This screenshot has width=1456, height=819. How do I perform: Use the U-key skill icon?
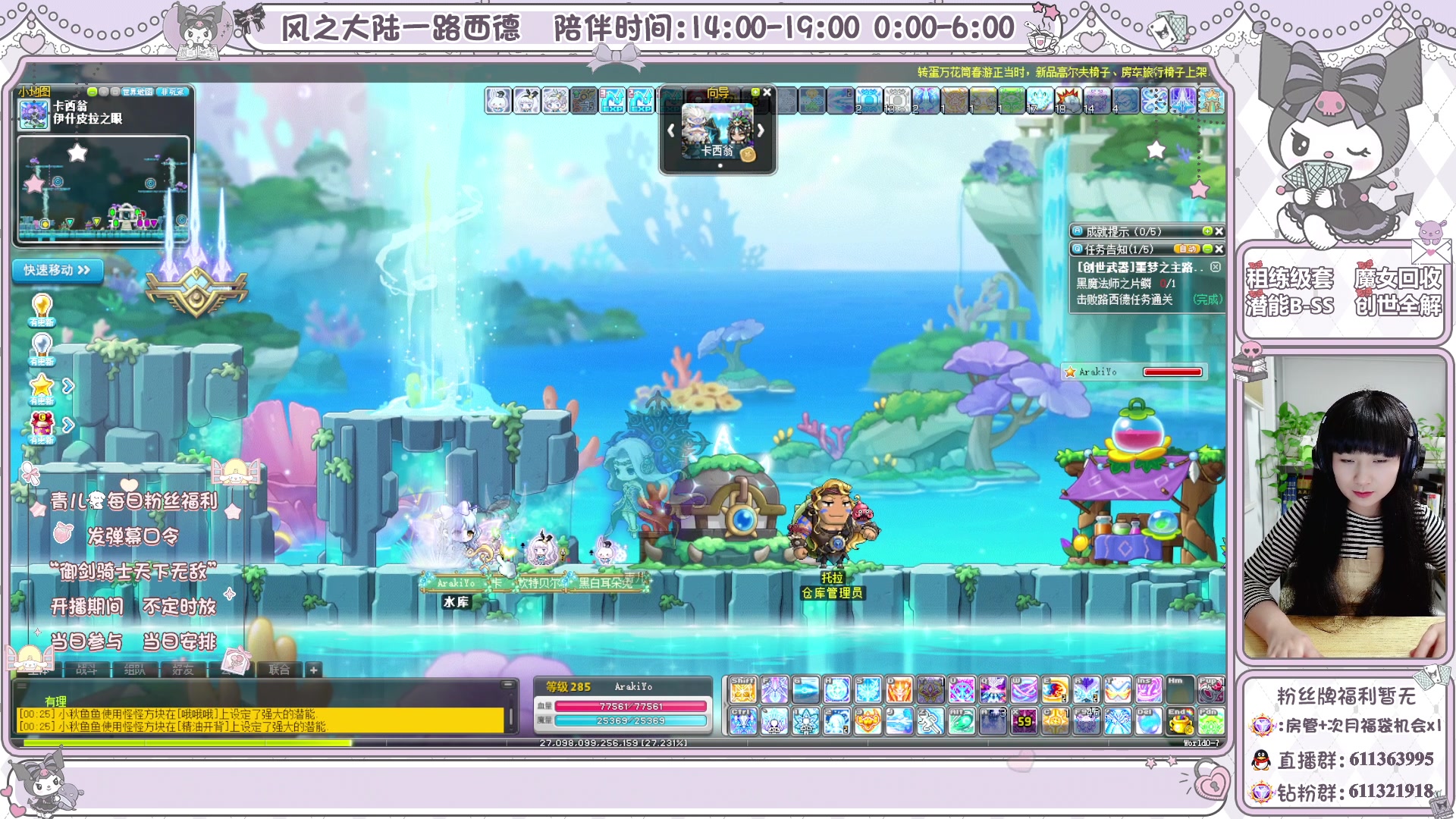point(962,689)
